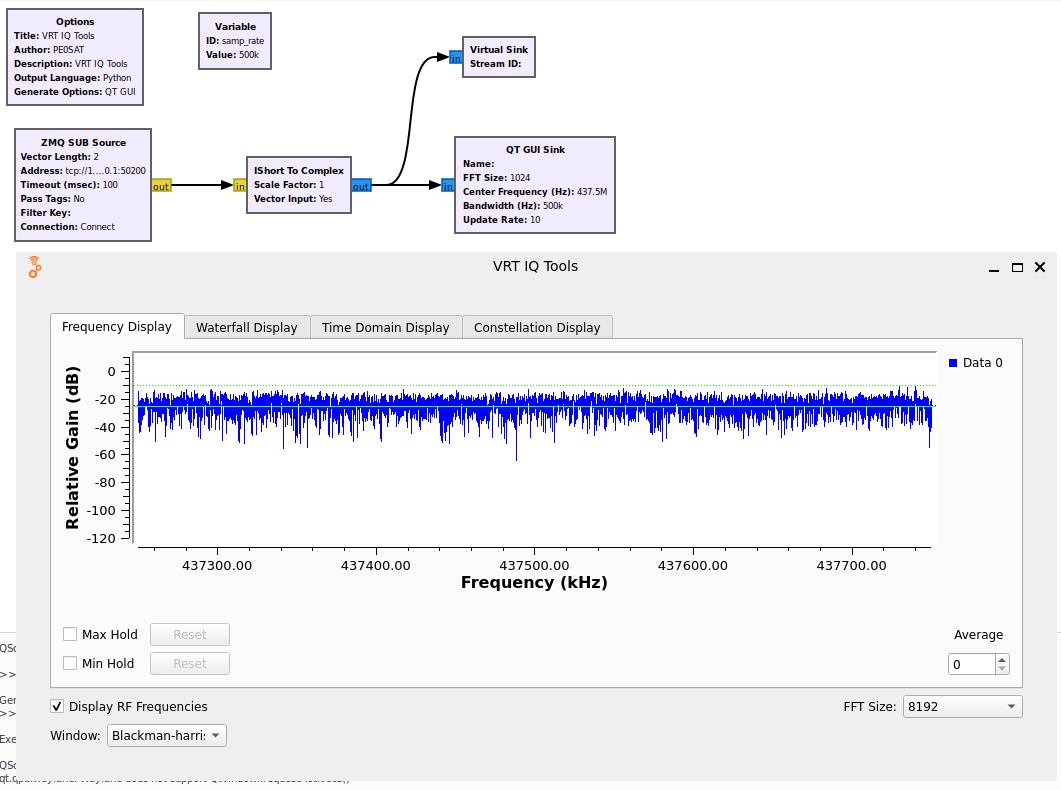Click Generate Options: QT GUI text
Viewport: 1061px width, 790px height.
(x=74, y=92)
